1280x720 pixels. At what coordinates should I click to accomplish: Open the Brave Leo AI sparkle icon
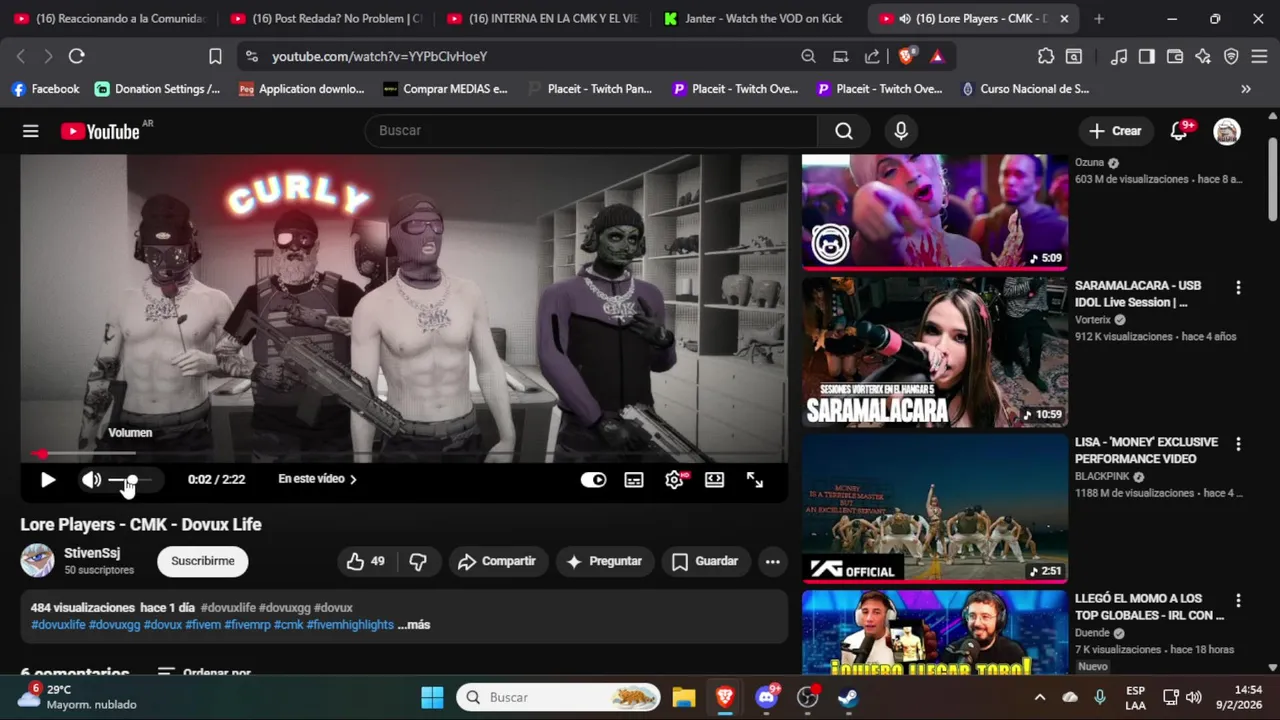(1203, 57)
